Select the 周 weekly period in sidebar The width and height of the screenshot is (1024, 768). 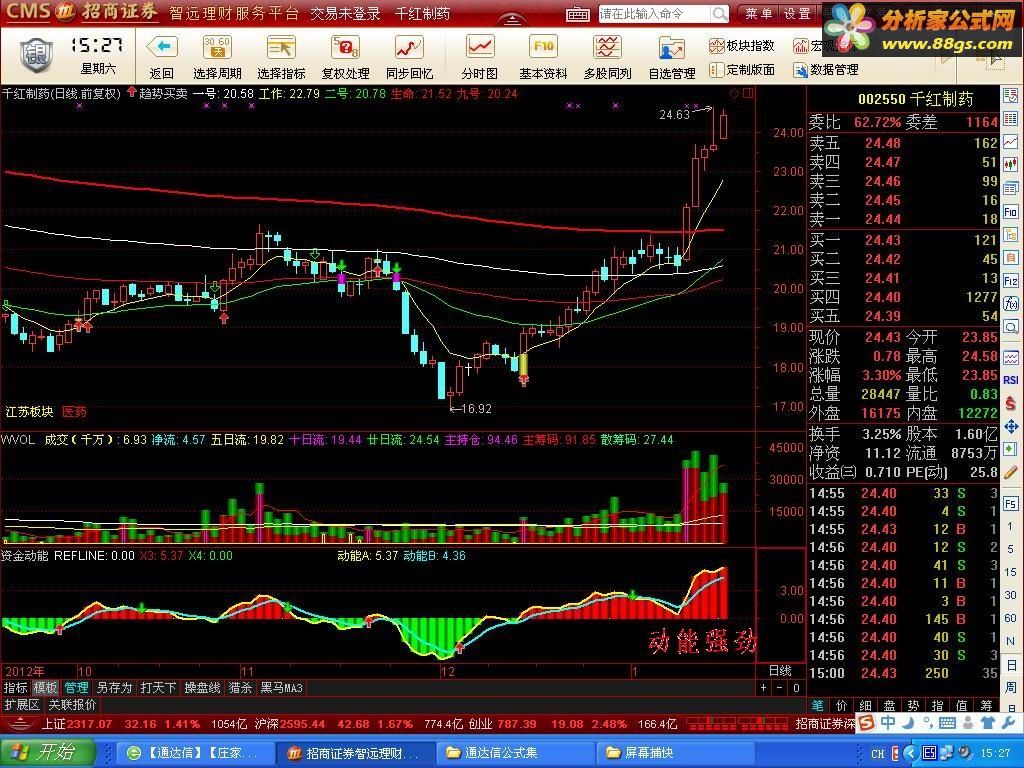pos(1010,686)
